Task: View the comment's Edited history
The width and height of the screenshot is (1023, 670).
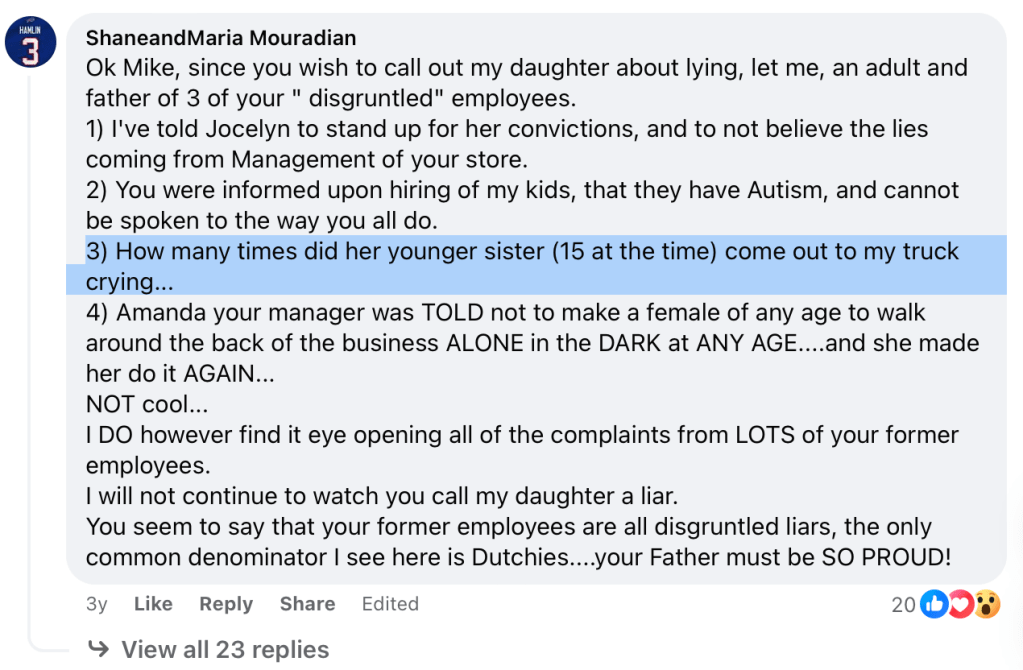Action: pos(390,604)
